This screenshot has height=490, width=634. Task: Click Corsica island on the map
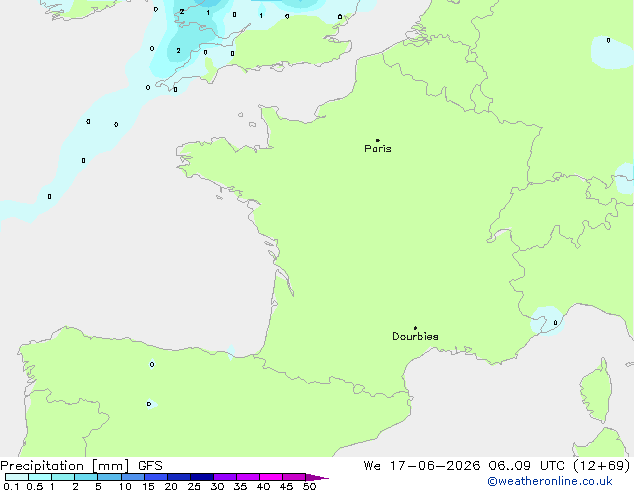coord(596,390)
